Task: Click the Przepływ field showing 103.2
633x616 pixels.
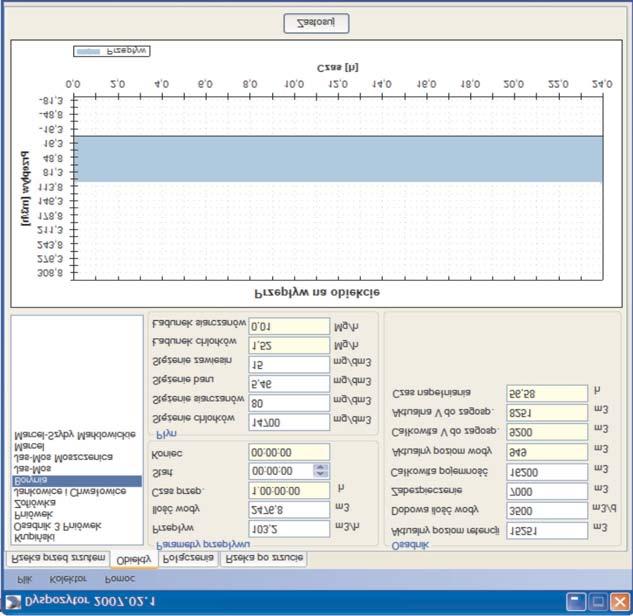Action: coord(289,529)
